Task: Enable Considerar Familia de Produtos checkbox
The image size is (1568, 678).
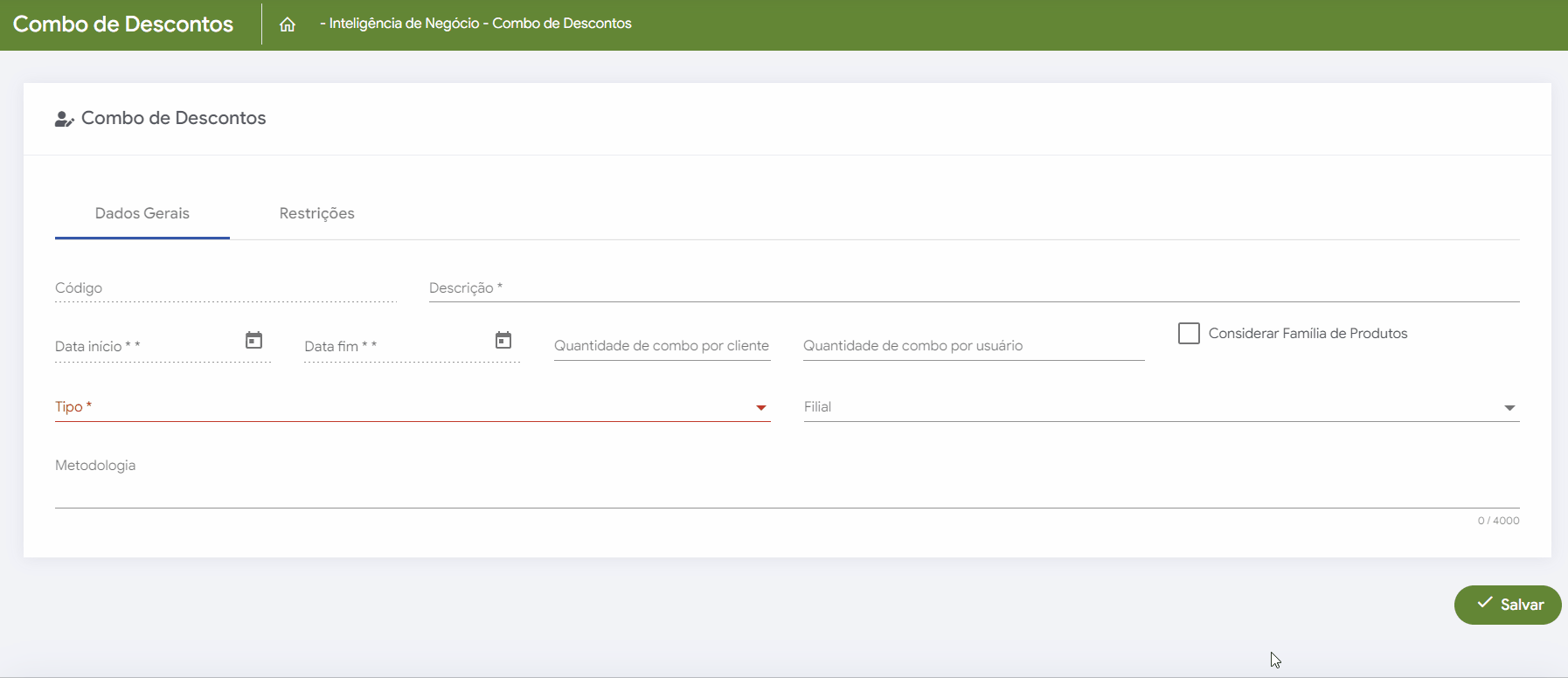Action: coord(1189,334)
